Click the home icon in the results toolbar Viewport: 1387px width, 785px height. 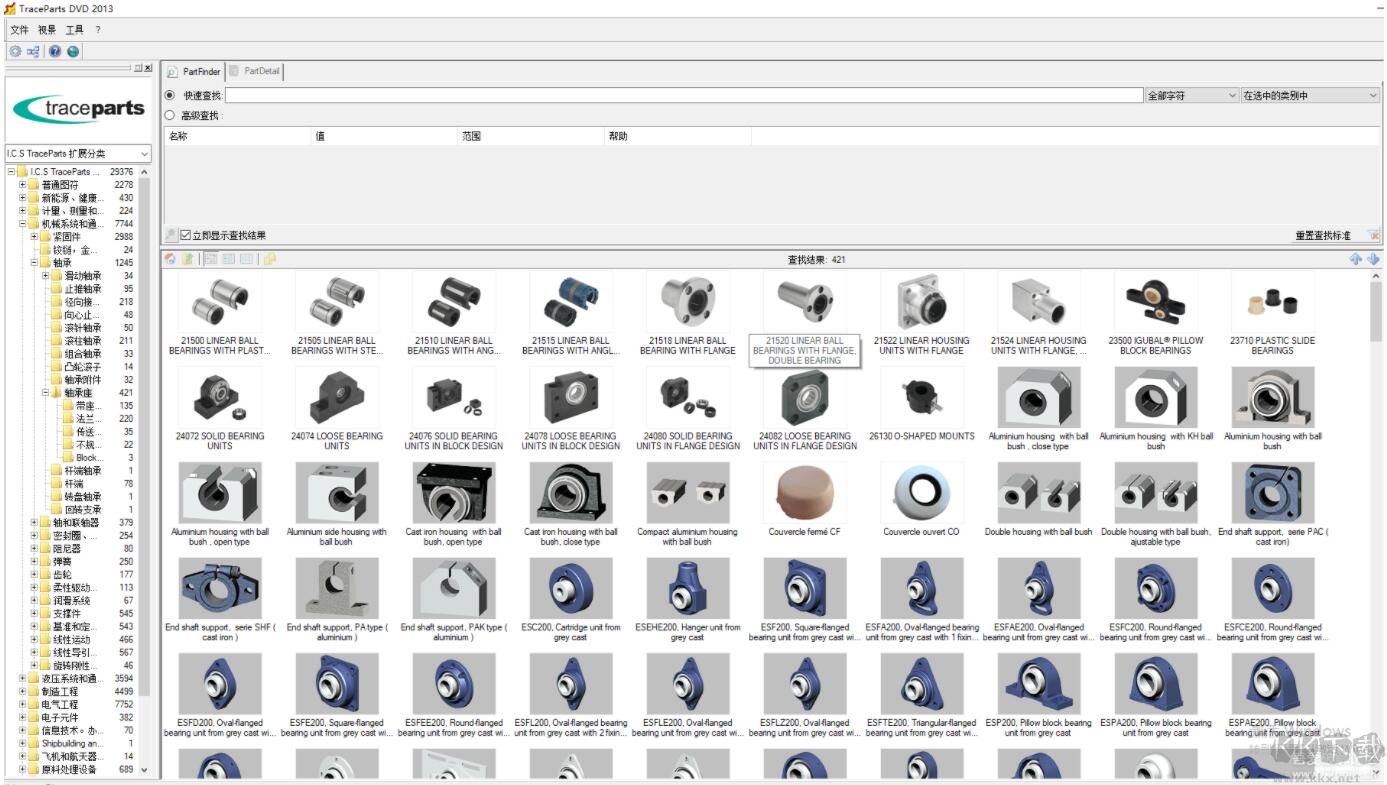tap(169, 258)
